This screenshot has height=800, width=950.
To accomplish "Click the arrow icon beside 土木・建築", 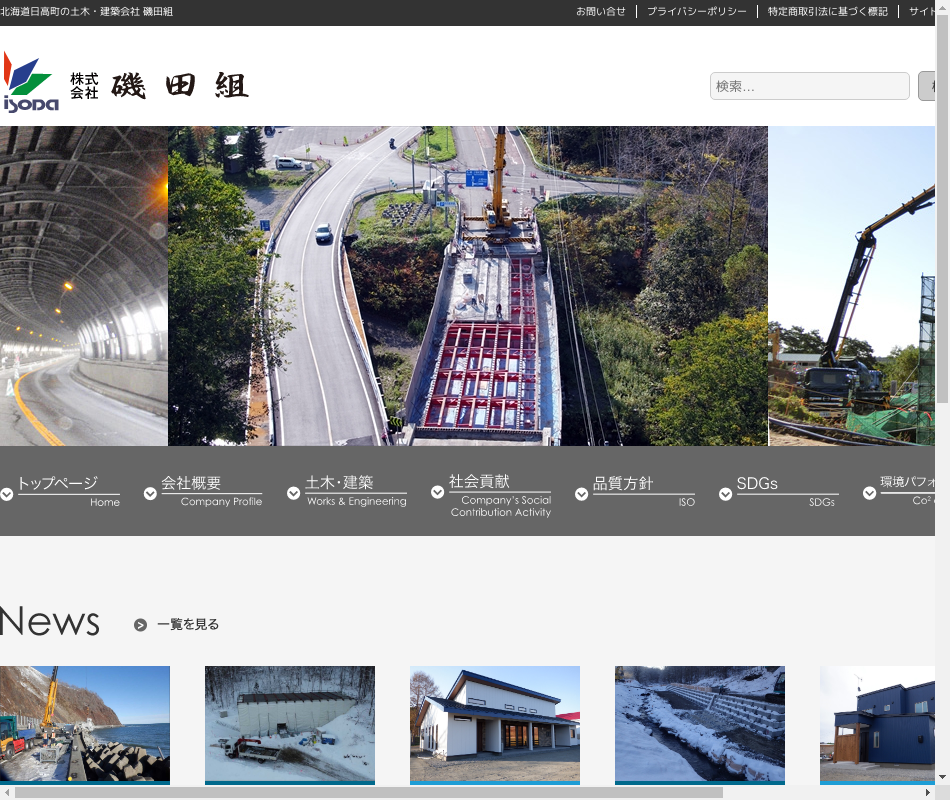I will tap(294, 494).
